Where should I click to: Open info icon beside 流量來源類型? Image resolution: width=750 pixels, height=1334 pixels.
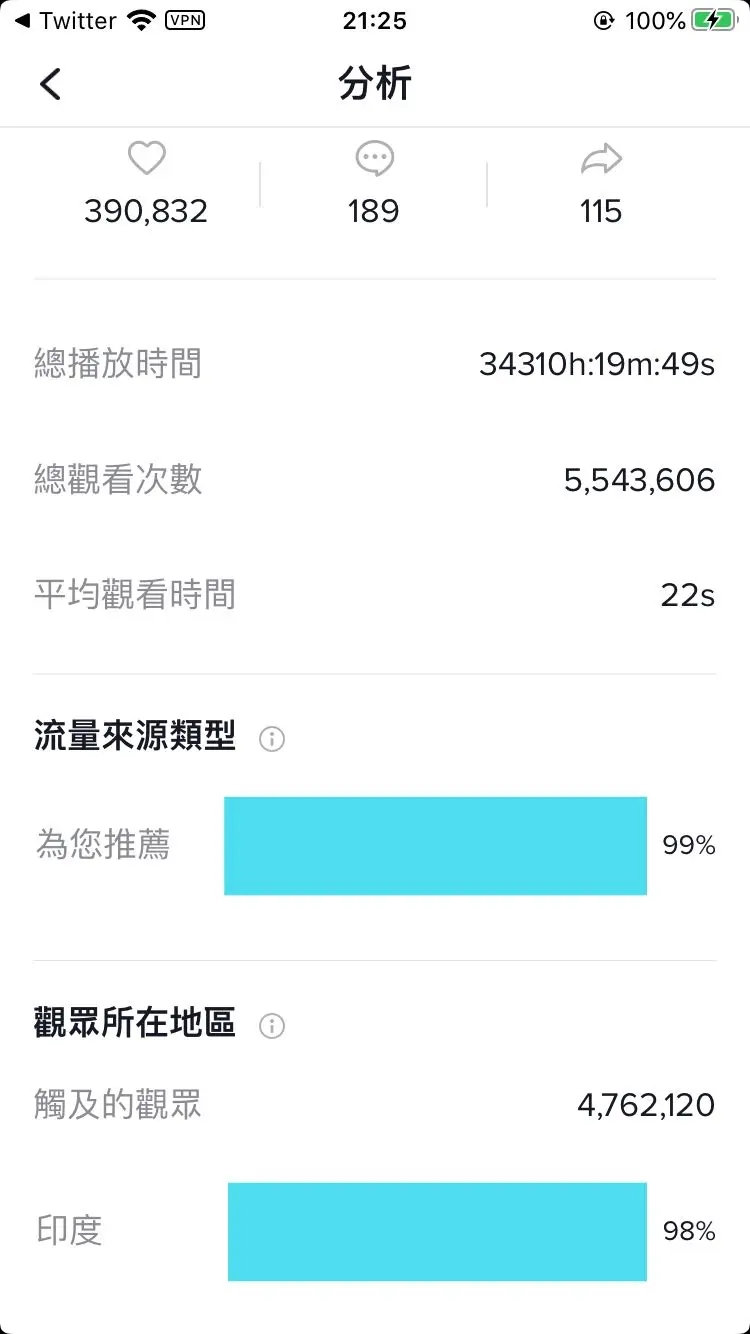[x=272, y=739]
